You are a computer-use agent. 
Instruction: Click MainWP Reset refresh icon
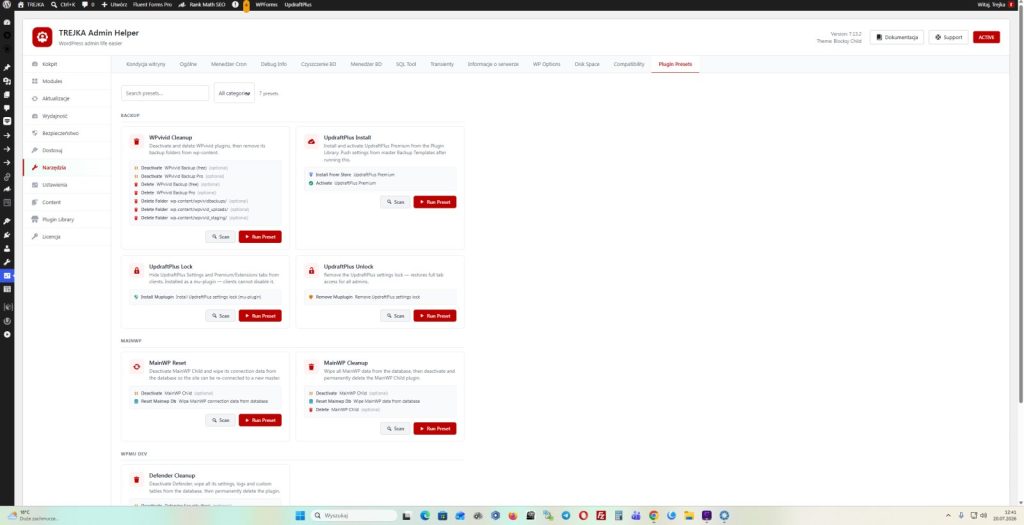(x=136, y=366)
